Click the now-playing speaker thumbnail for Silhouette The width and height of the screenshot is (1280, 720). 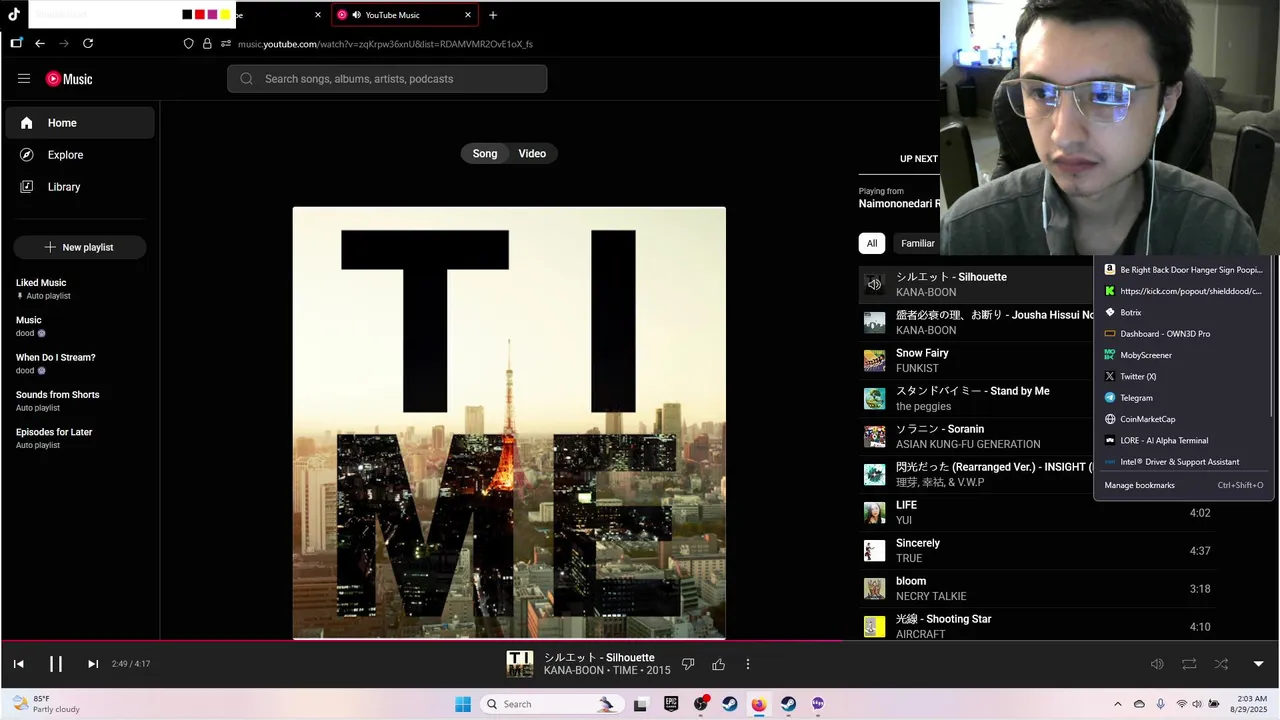click(874, 285)
